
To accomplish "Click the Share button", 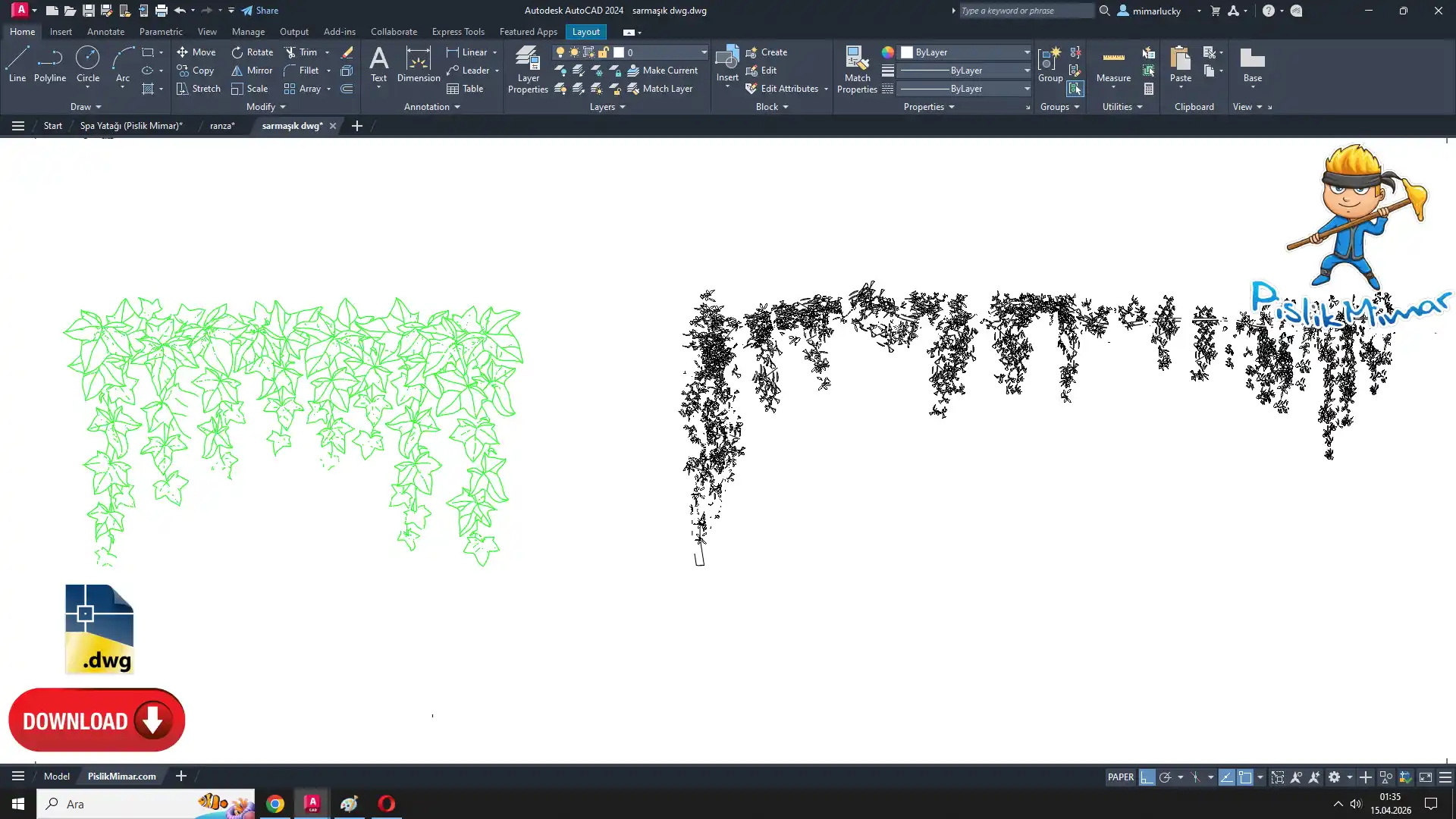I will (x=260, y=11).
